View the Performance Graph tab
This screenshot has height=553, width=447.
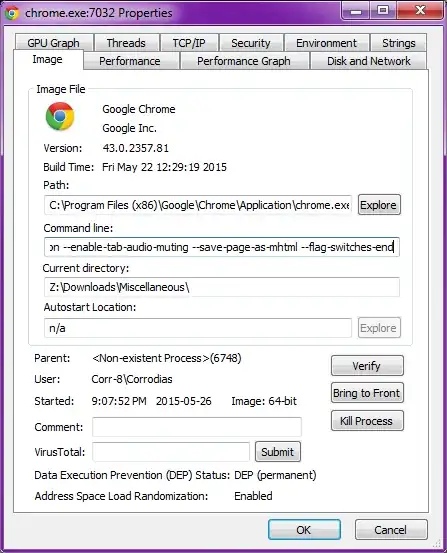click(x=244, y=61)
